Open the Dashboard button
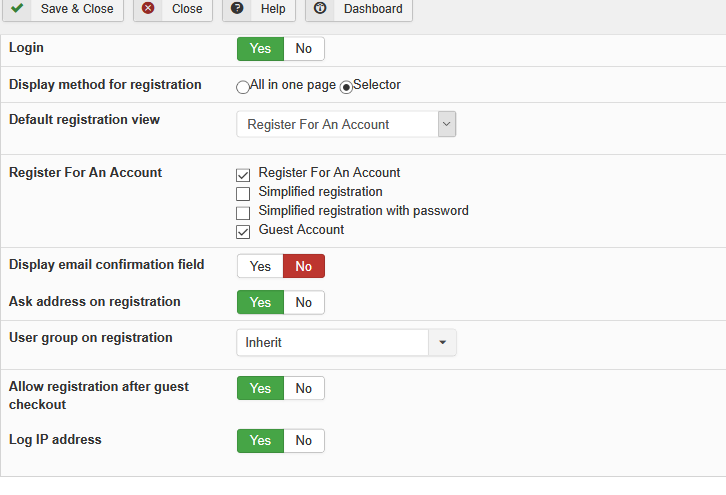The width and height of the screenshot is (726, 495). (358, 9)
